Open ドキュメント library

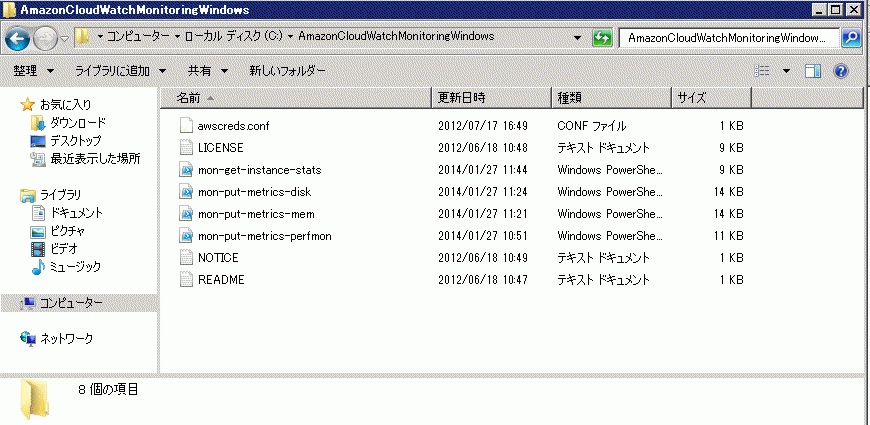coord(76,212)
